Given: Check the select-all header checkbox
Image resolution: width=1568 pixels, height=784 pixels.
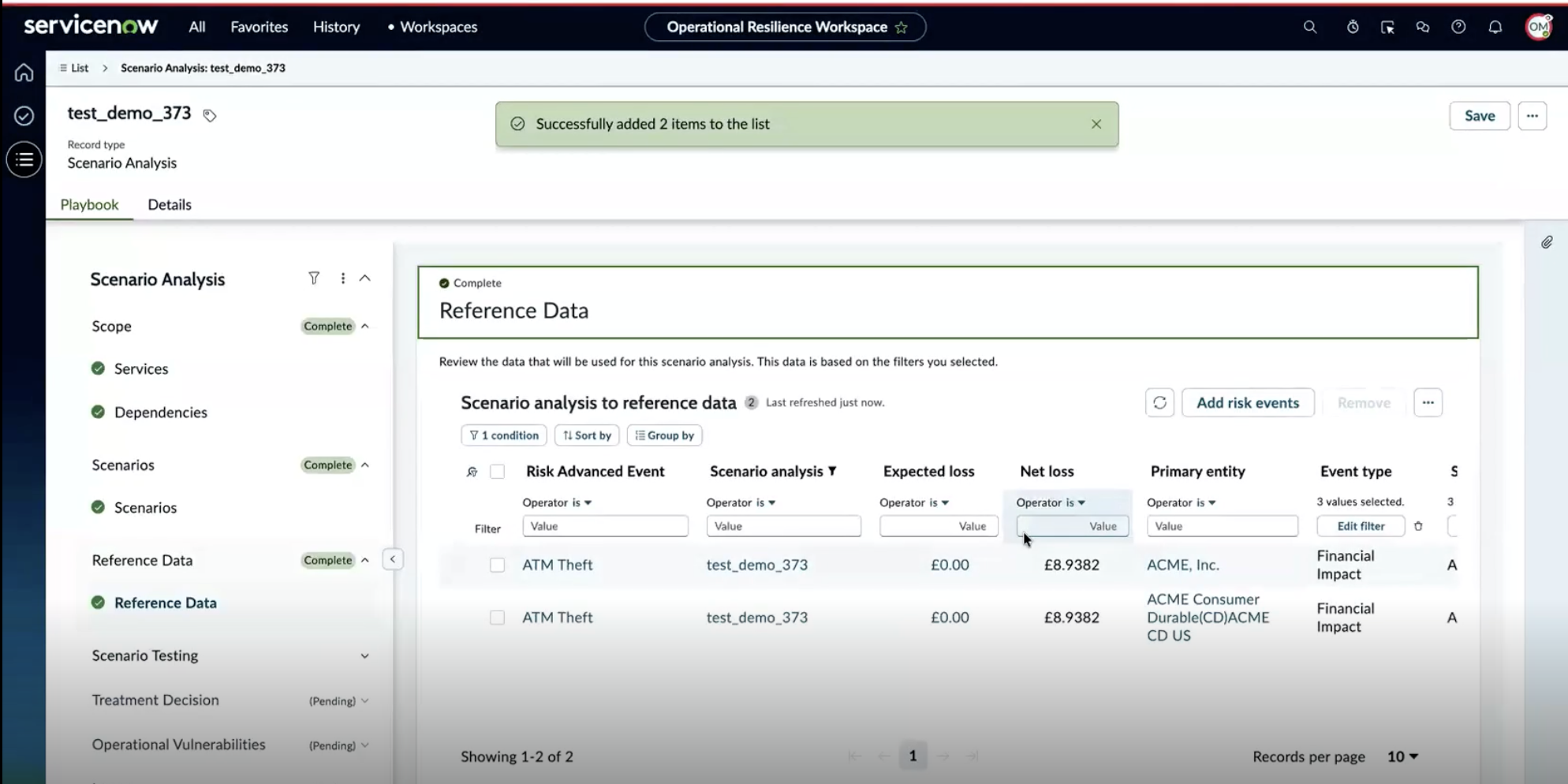Looking at the screenshot, I should click(497, 472).
